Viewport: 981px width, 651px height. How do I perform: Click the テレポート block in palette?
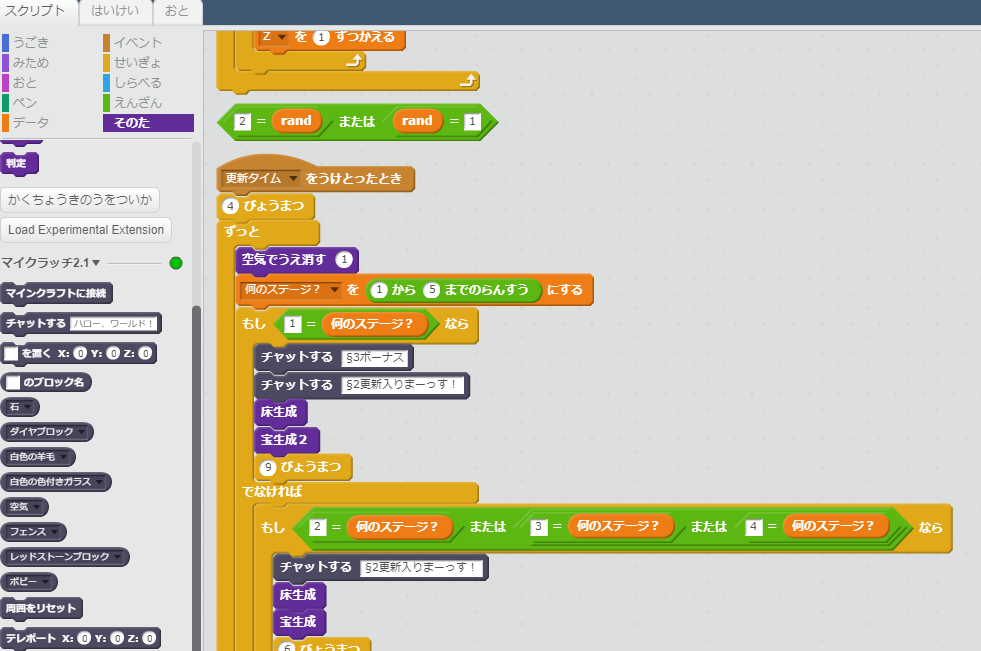coord(30,638)
